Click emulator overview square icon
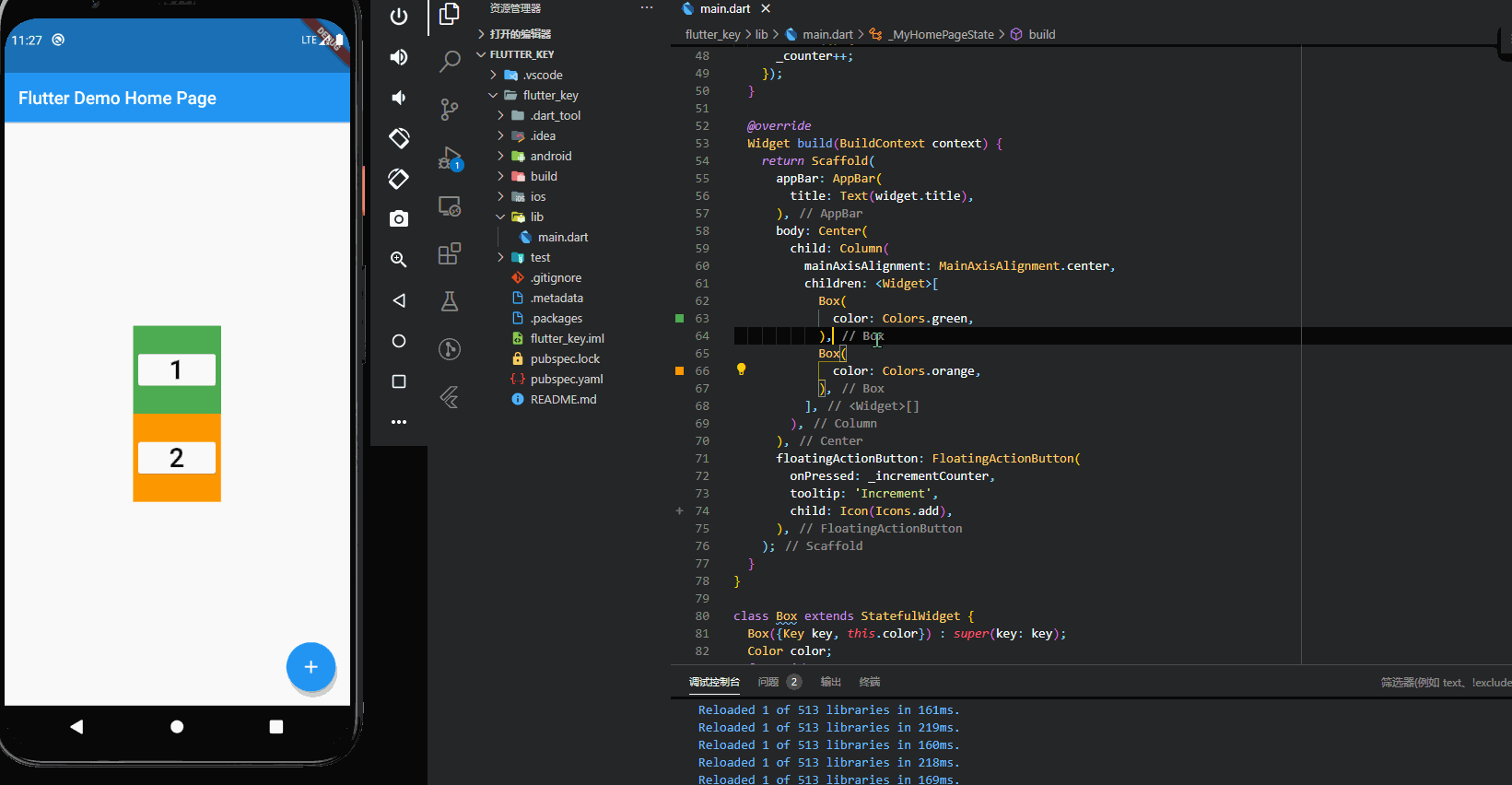 coord(398,381)
